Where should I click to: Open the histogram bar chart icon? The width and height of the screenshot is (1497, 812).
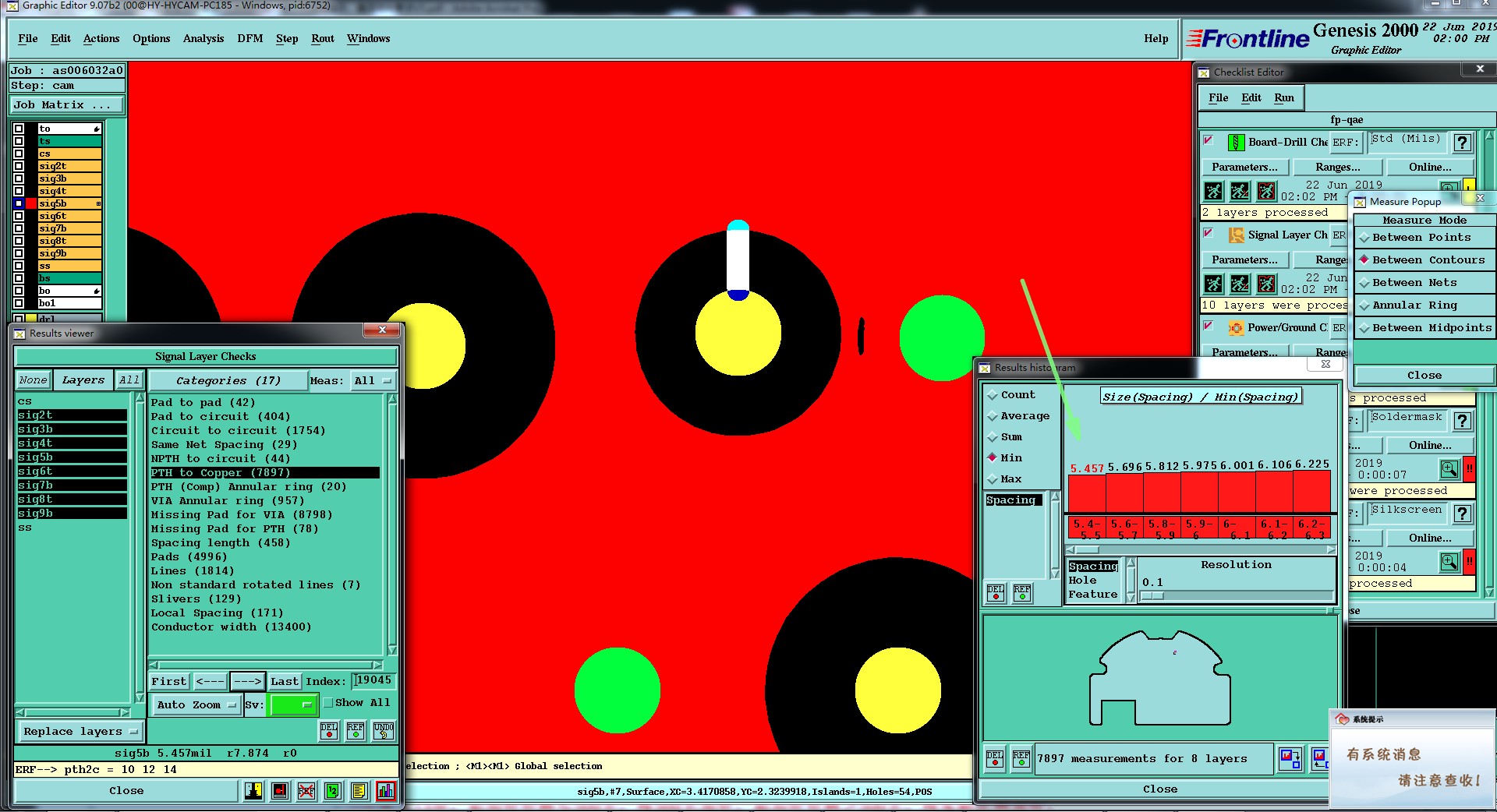point(386,791)
